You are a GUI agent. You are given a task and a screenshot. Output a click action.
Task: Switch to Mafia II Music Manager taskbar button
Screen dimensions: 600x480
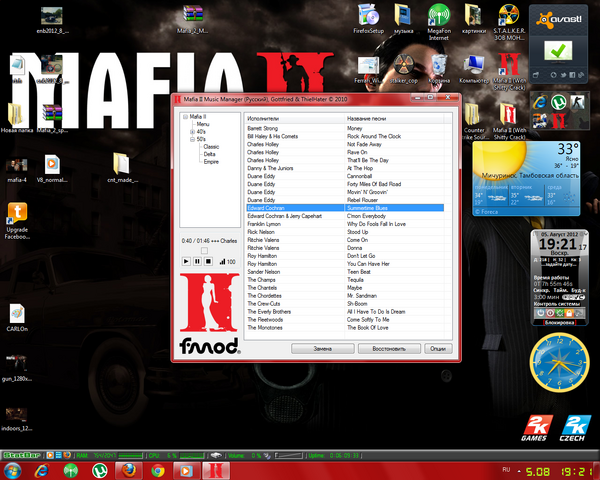click(216, 470)
